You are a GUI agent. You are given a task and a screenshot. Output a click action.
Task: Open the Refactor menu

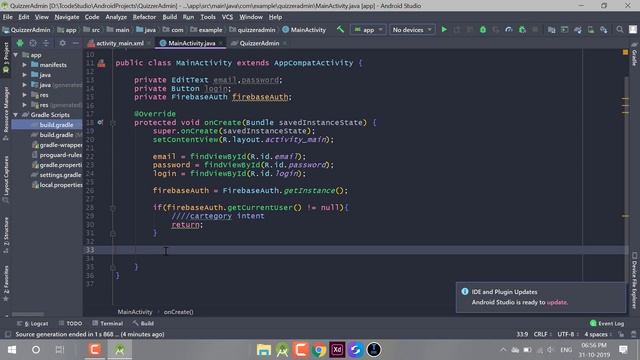tap(144, 17)
